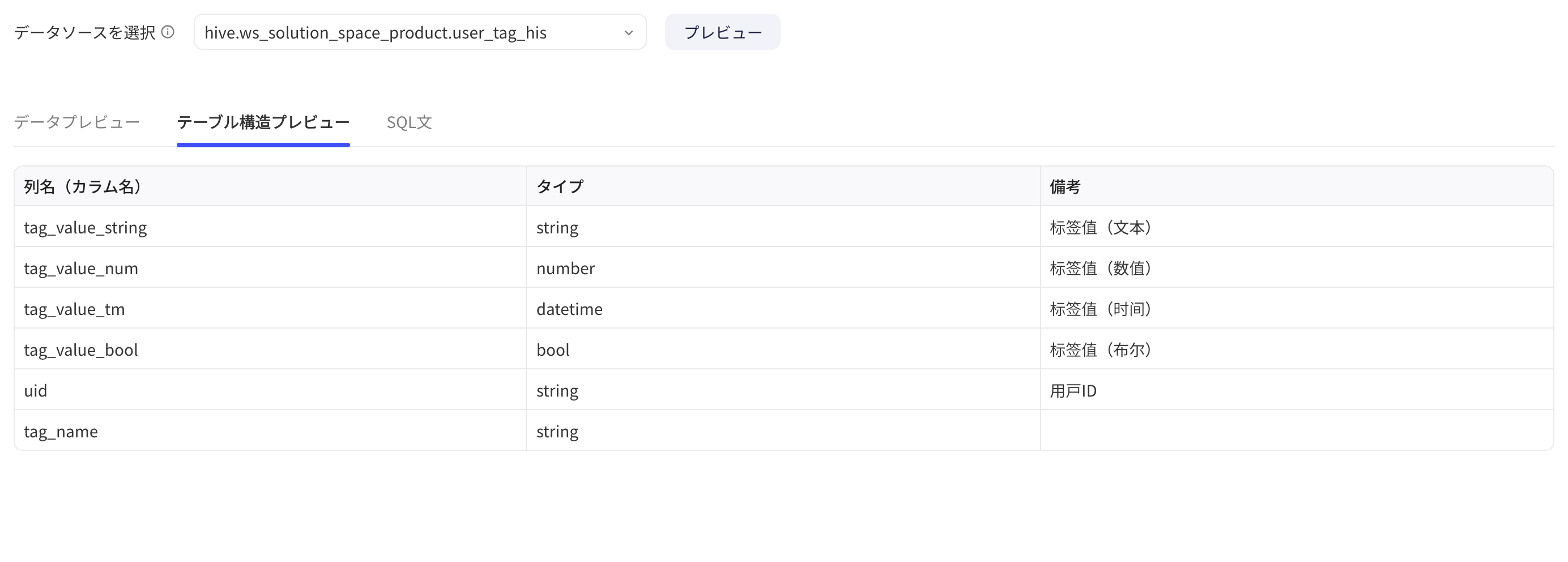Switch to the データプレビュー tab
The height and width of the screenshot is (562, 1568).
(x=76, y=122)
